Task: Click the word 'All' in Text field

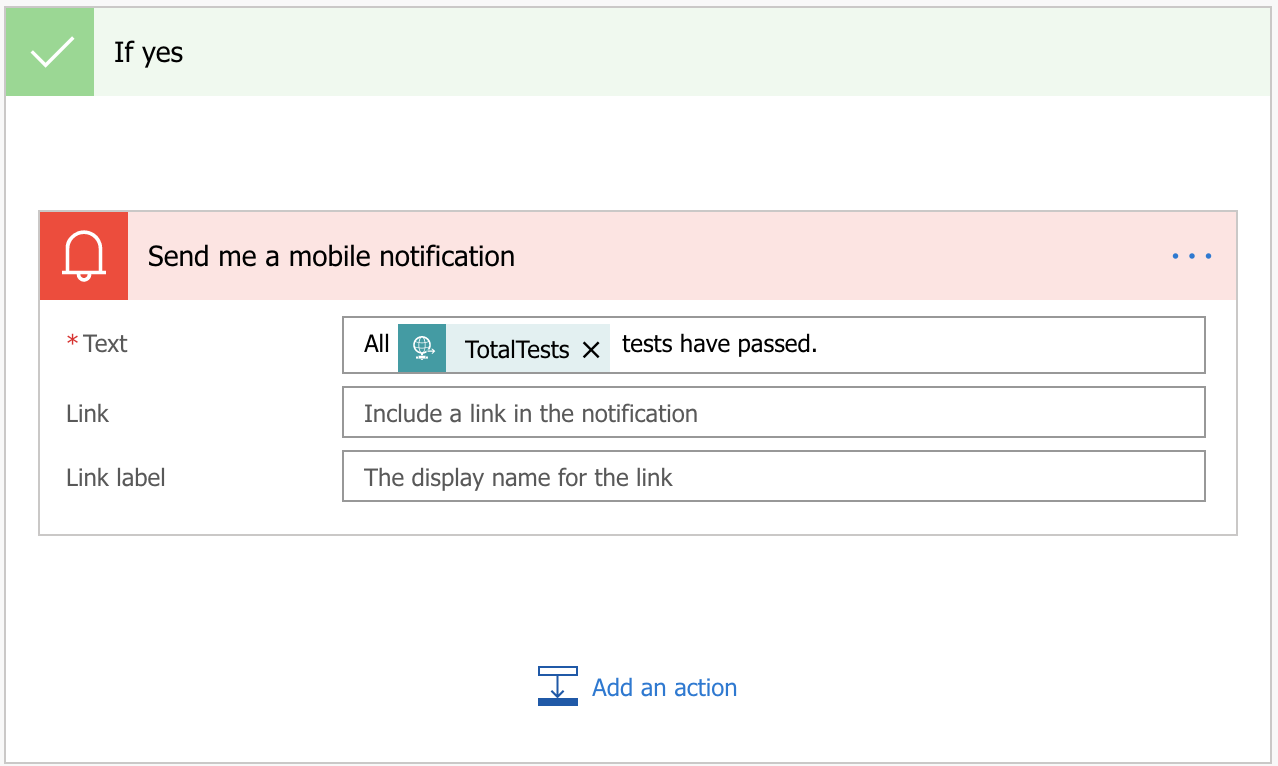Action: click(x=377, y=345)
